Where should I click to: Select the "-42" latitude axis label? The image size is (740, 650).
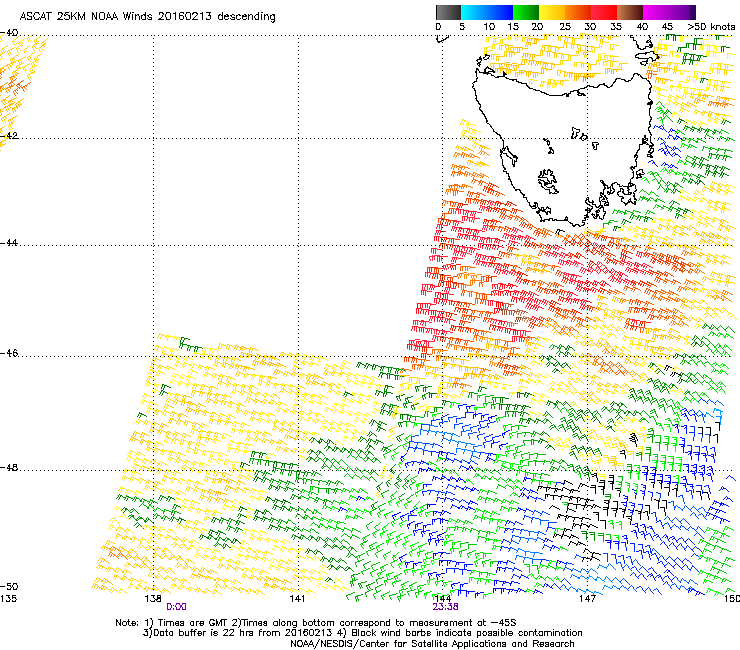point(9,136)
